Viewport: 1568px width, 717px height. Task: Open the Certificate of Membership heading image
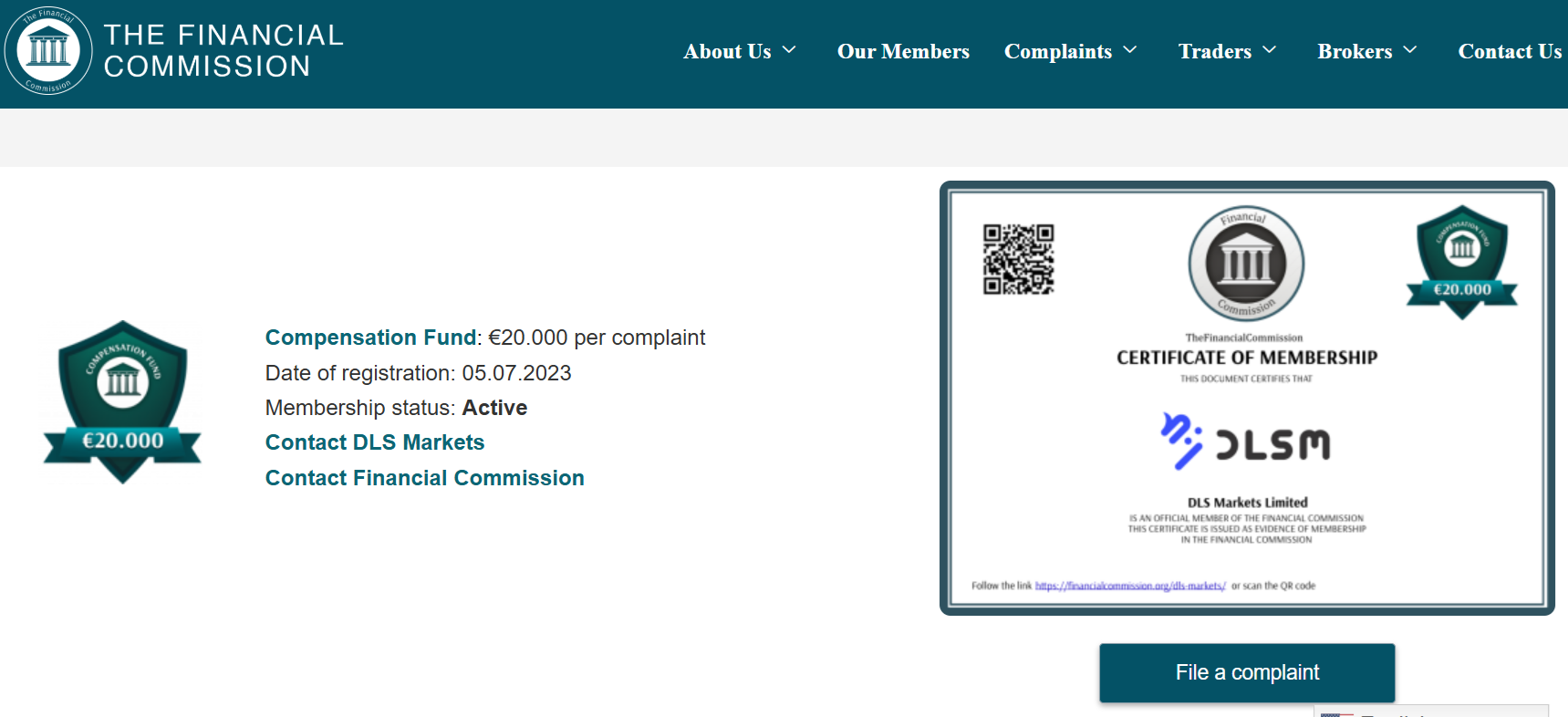pyautogui.click(x=1247, y=358)
